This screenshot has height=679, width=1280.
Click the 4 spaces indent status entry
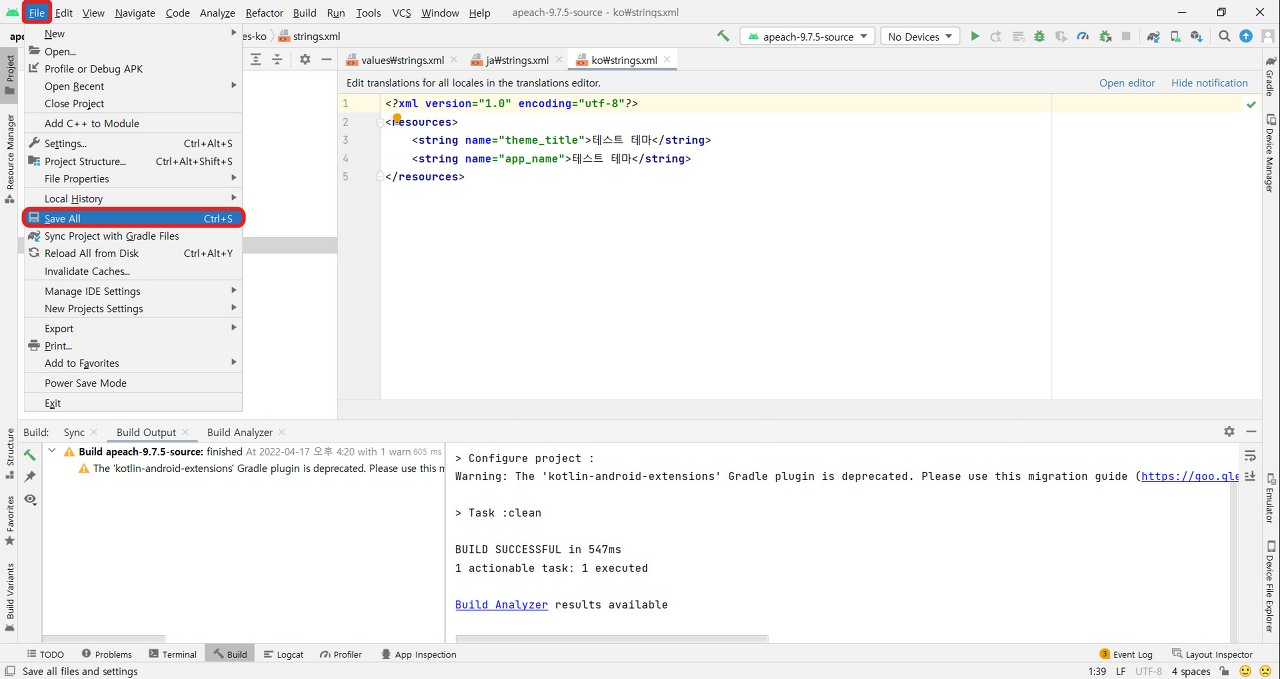(1191, 671)
